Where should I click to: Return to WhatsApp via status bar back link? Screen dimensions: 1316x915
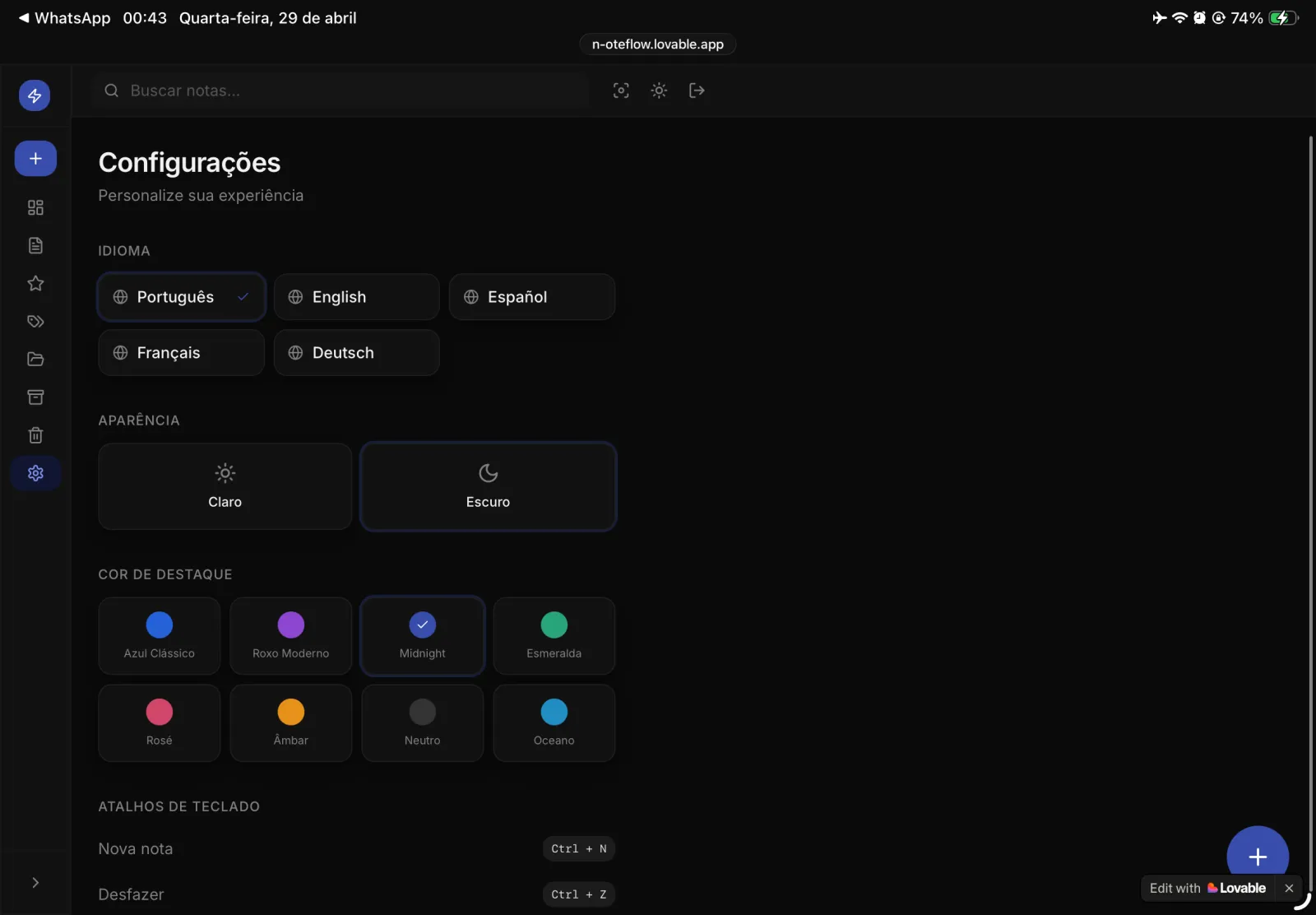(64, 18)
